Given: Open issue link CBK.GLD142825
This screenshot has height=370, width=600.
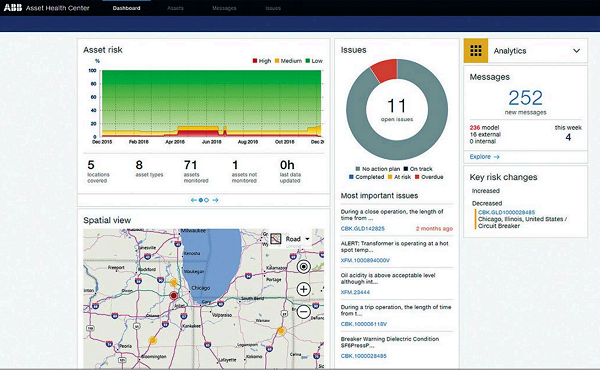Looking at the screenshot, I should click(363, 228).
